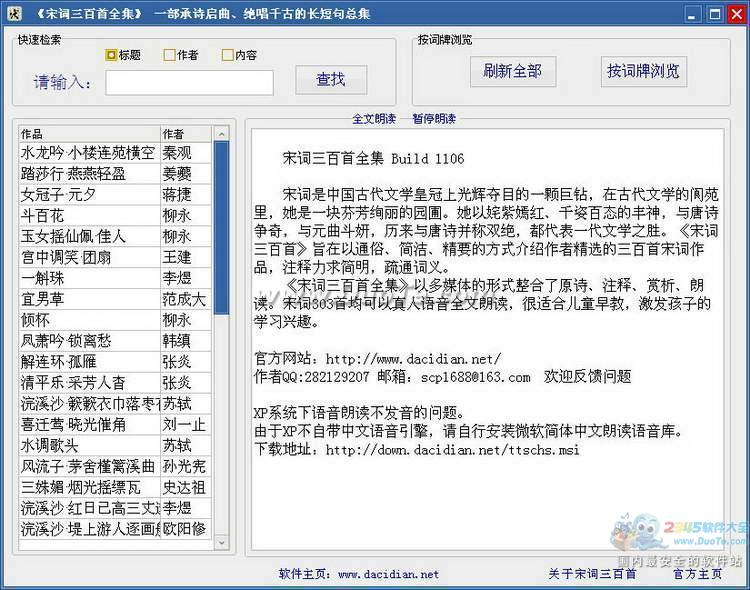
Task: Select poem 清平乐·采芳人杳
Action: click(89, 383)
